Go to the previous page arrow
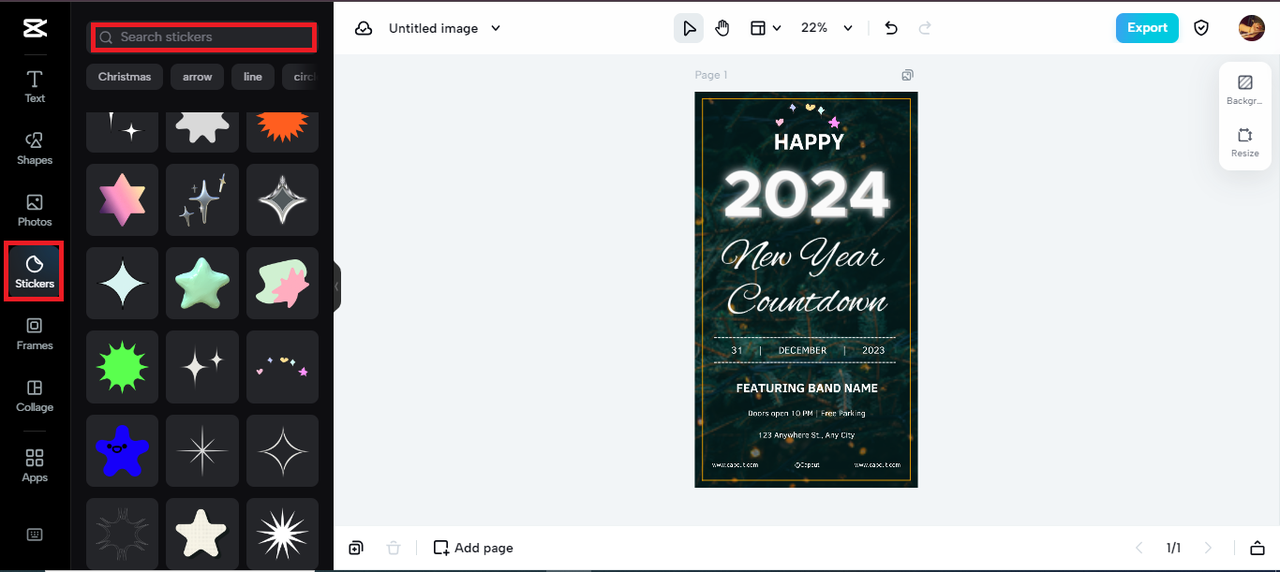The width and height of the screenshot is (1280, 572). (x=1139, y=548)
